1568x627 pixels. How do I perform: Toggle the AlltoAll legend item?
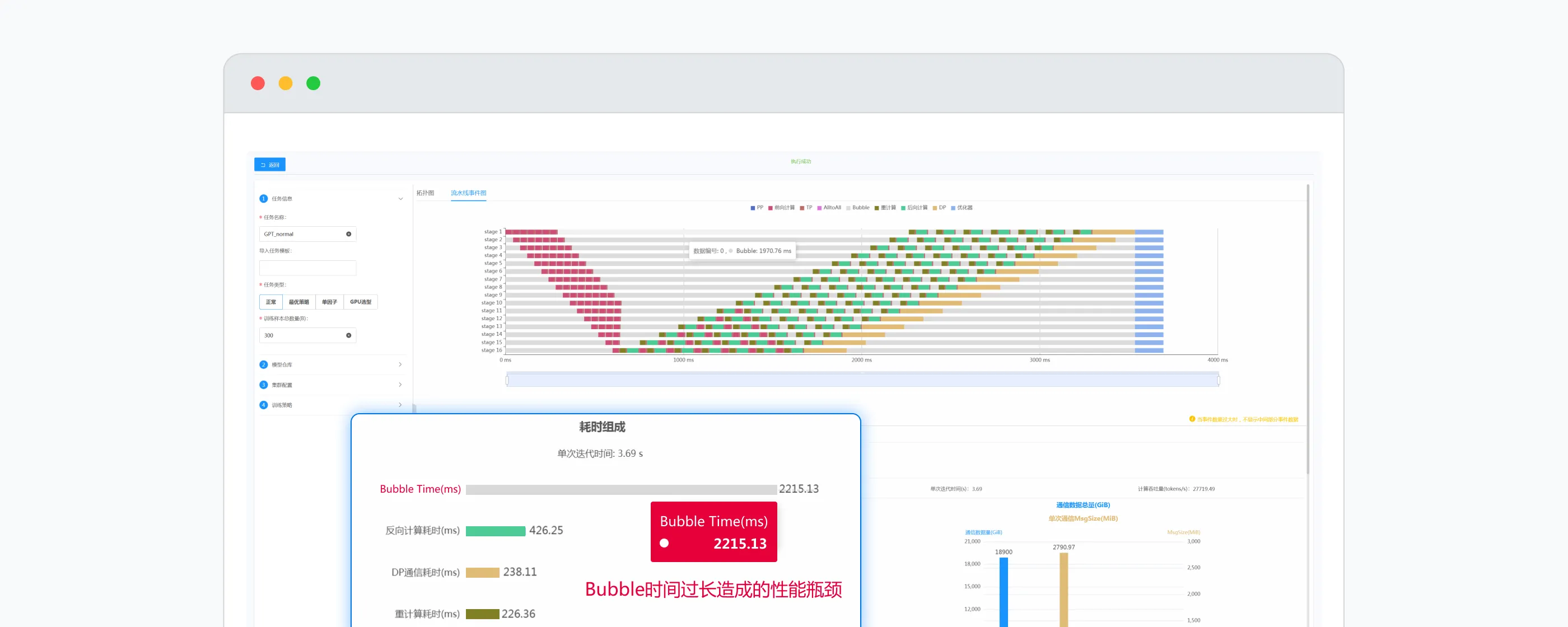pyautogui.click(x=829, y=208)
